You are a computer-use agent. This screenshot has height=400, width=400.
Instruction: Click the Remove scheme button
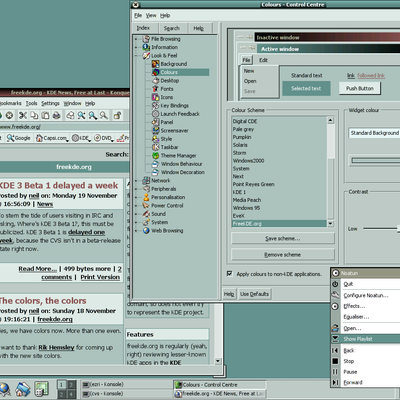coord(283,255)
